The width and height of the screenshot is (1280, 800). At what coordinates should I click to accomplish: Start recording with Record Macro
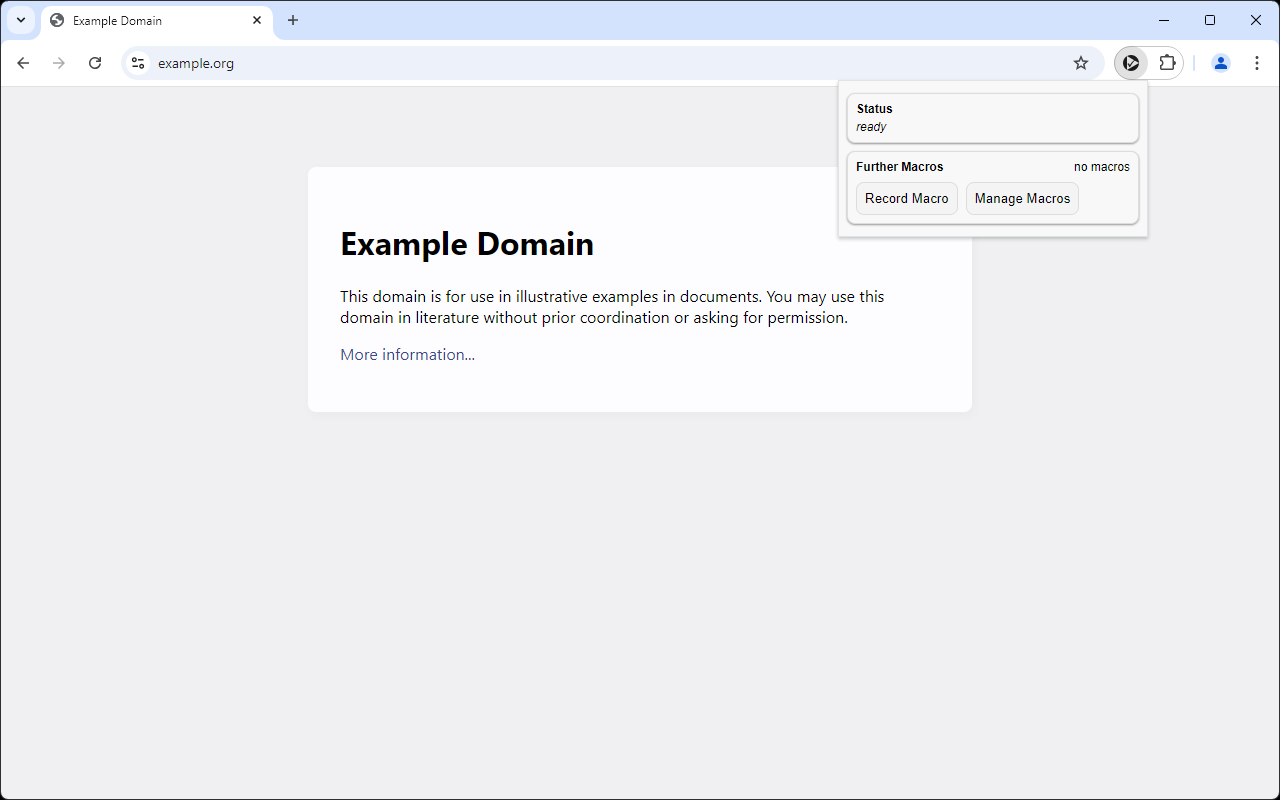906,198
